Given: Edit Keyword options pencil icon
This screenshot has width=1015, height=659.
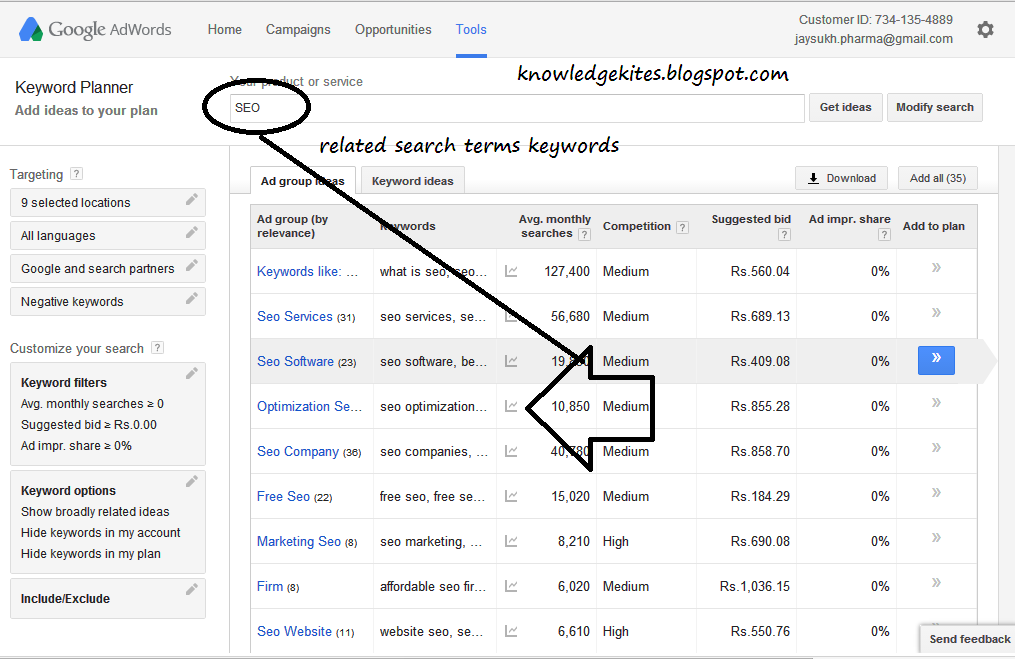Looking at the screenshot, I should pos(192,482).
